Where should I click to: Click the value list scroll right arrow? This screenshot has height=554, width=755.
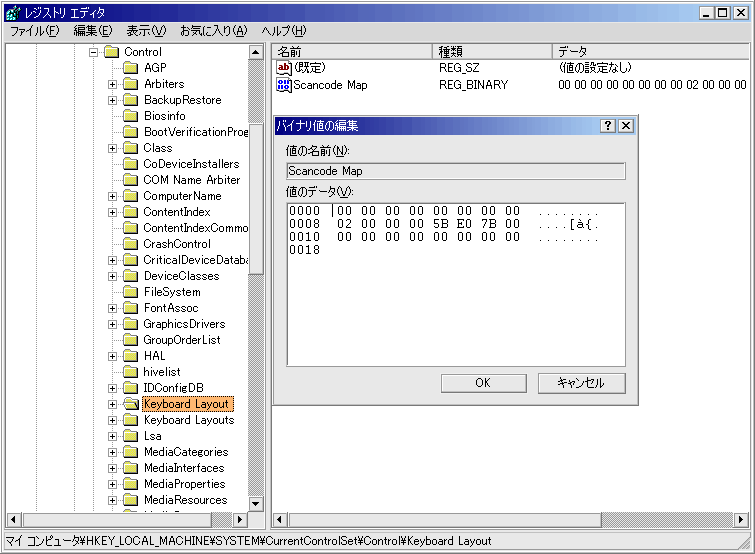coord(741,519)
